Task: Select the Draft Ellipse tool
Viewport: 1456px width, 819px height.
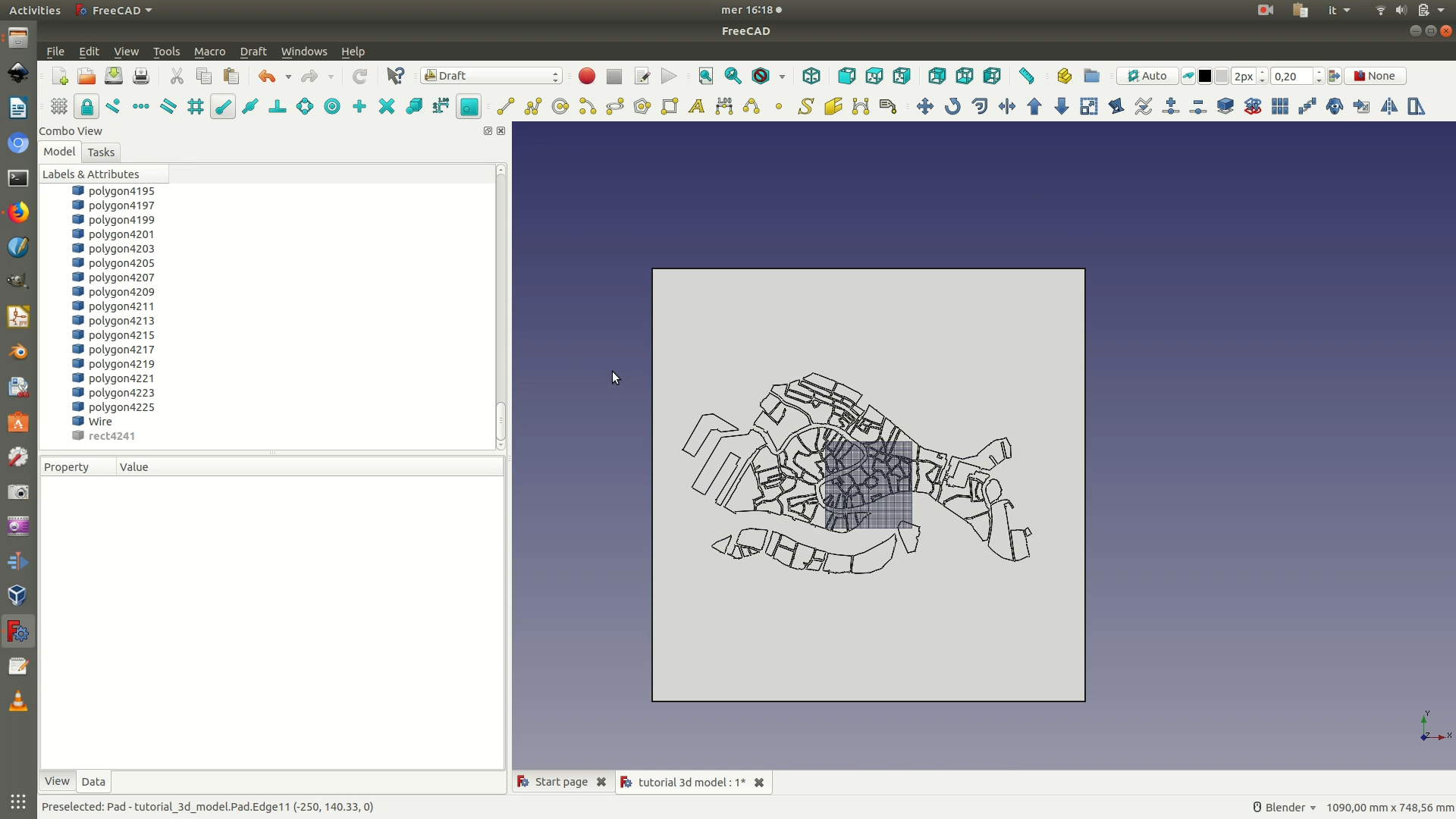Action: click(x=615, y=107)
